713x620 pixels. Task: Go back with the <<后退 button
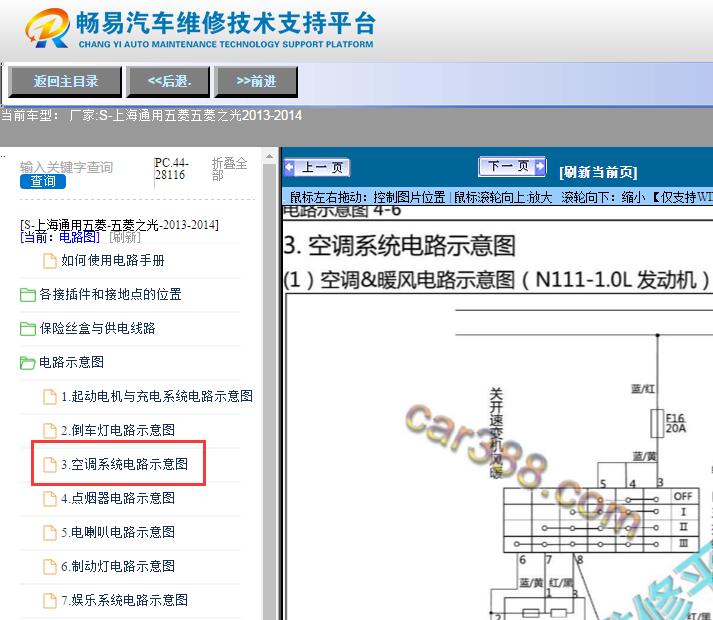(168, 81)
